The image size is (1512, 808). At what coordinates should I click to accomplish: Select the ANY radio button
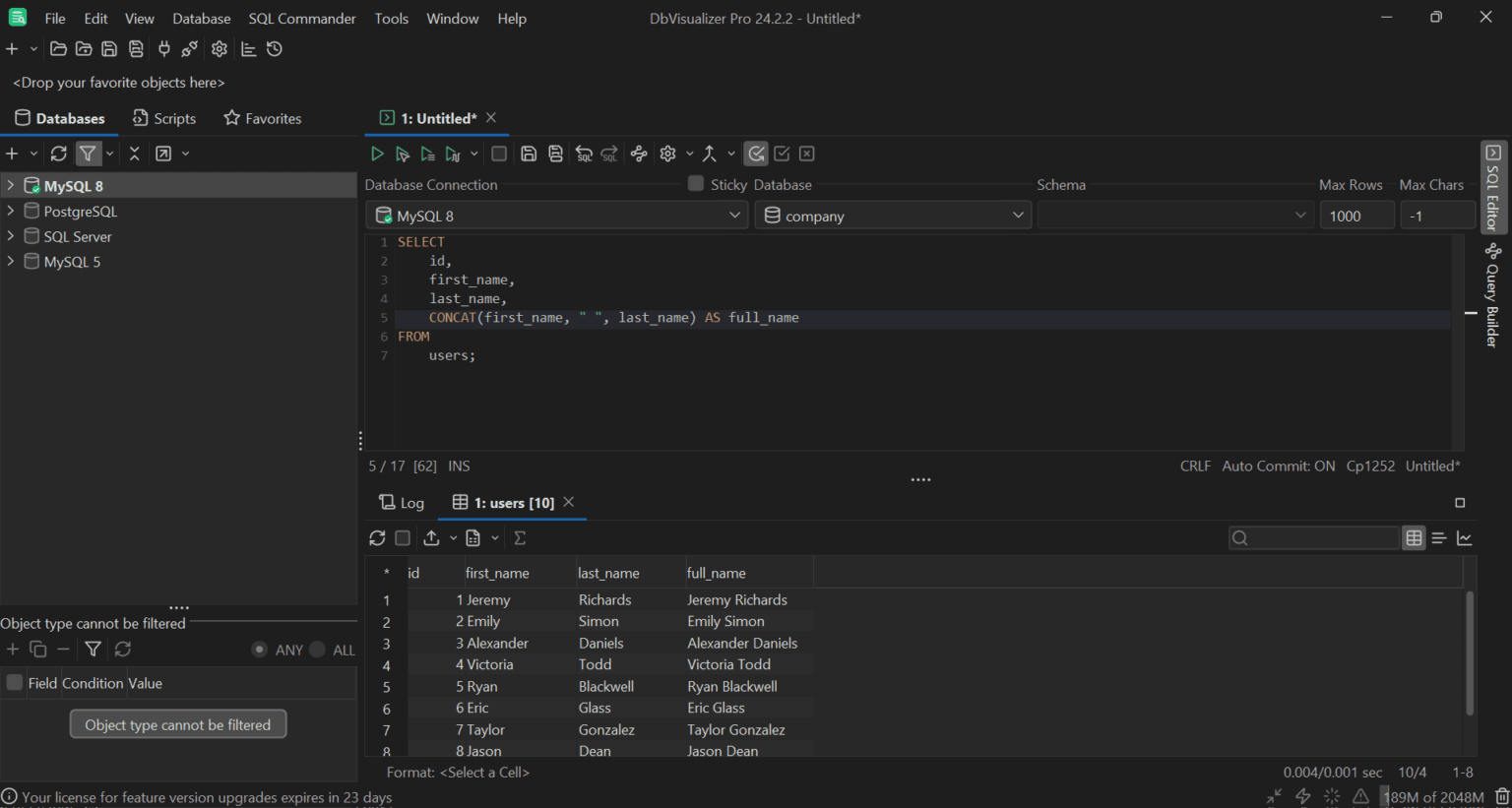(x=260, y=650)
